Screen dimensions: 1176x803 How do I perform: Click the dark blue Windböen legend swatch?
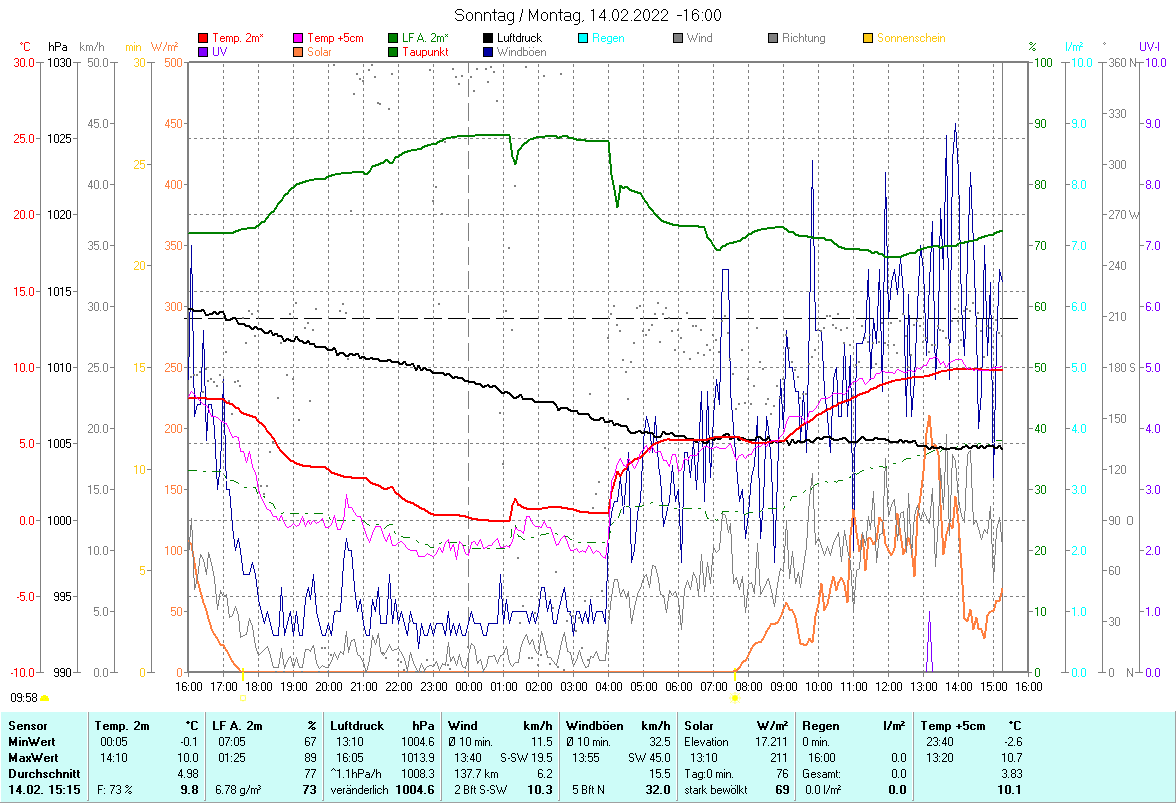point(489,51)
